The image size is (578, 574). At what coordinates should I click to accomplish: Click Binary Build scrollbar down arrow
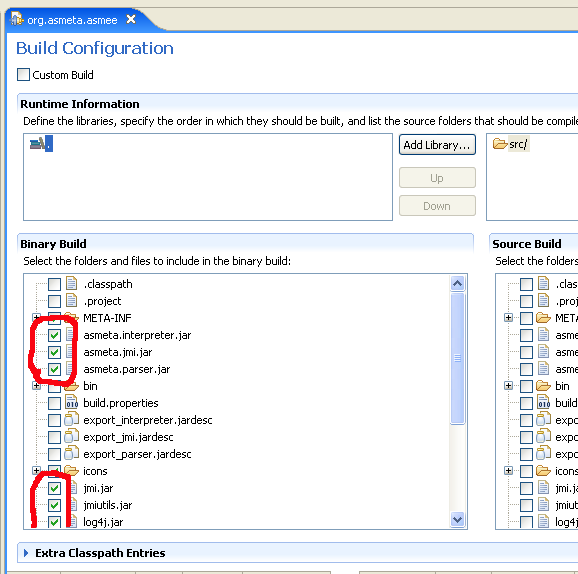pos(457,519)
